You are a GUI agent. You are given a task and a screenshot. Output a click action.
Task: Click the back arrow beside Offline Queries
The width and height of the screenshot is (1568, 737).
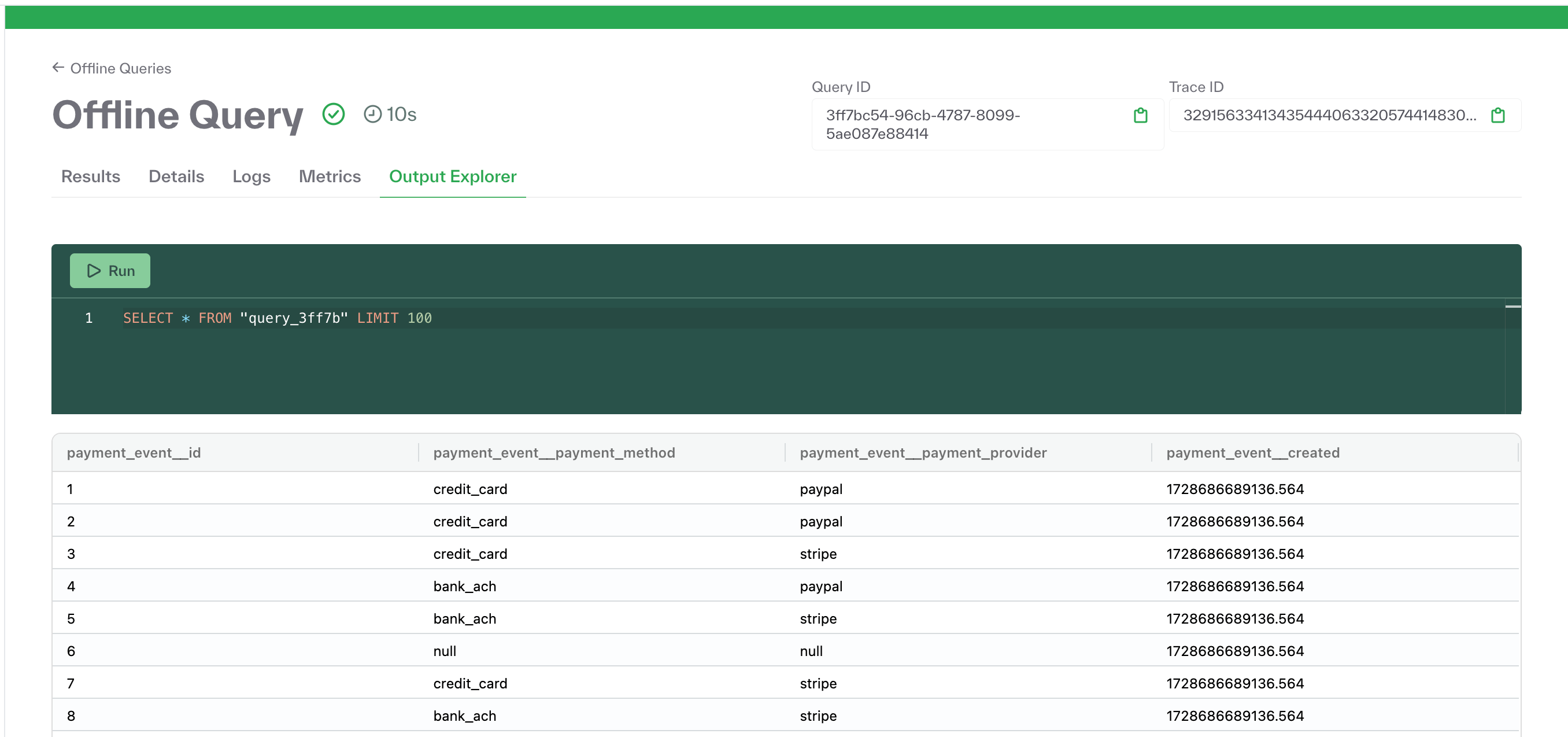click(x=57, y=67)
